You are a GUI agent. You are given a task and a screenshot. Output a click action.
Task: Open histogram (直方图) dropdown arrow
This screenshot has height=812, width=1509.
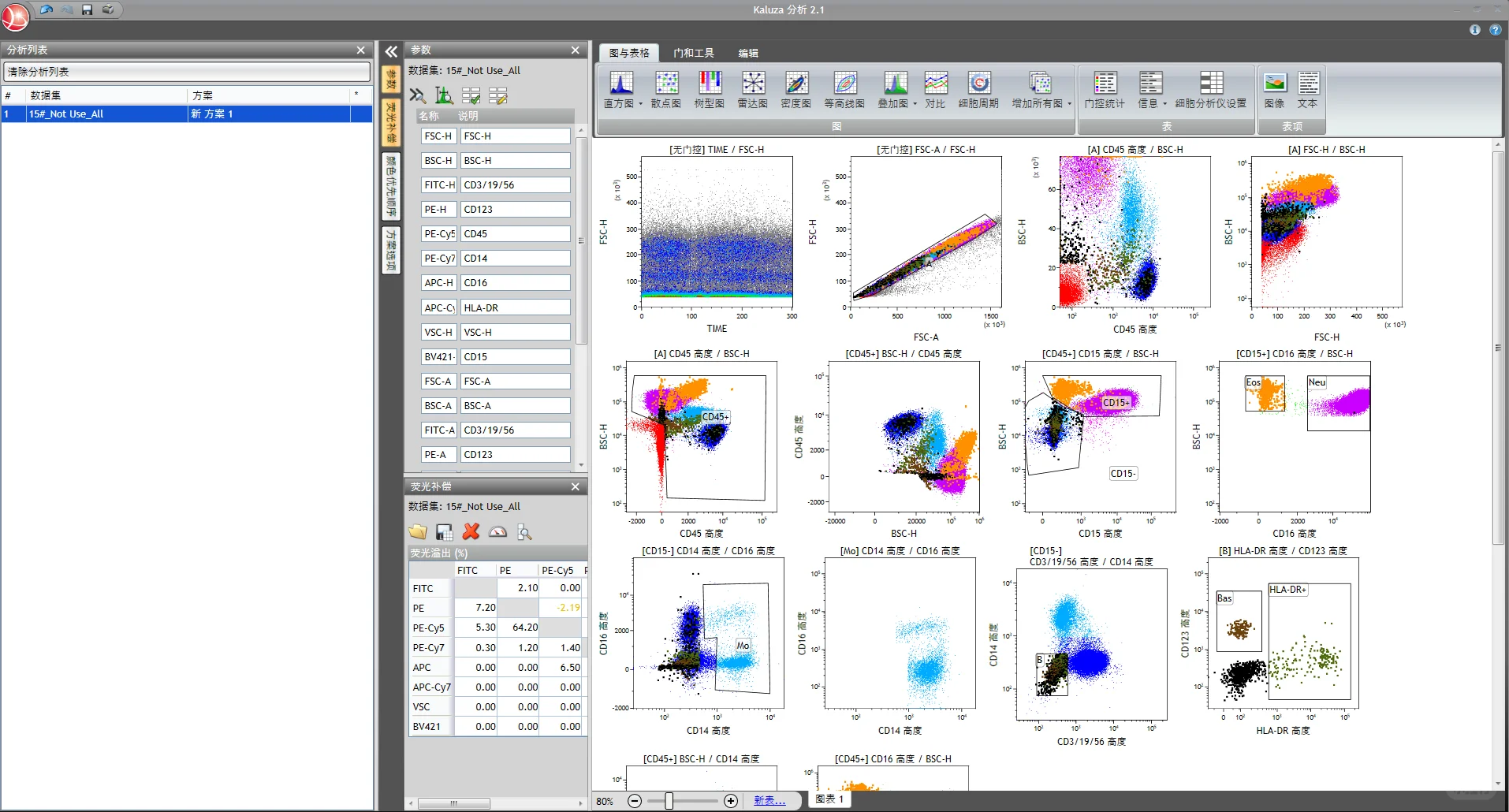[641, 104]
